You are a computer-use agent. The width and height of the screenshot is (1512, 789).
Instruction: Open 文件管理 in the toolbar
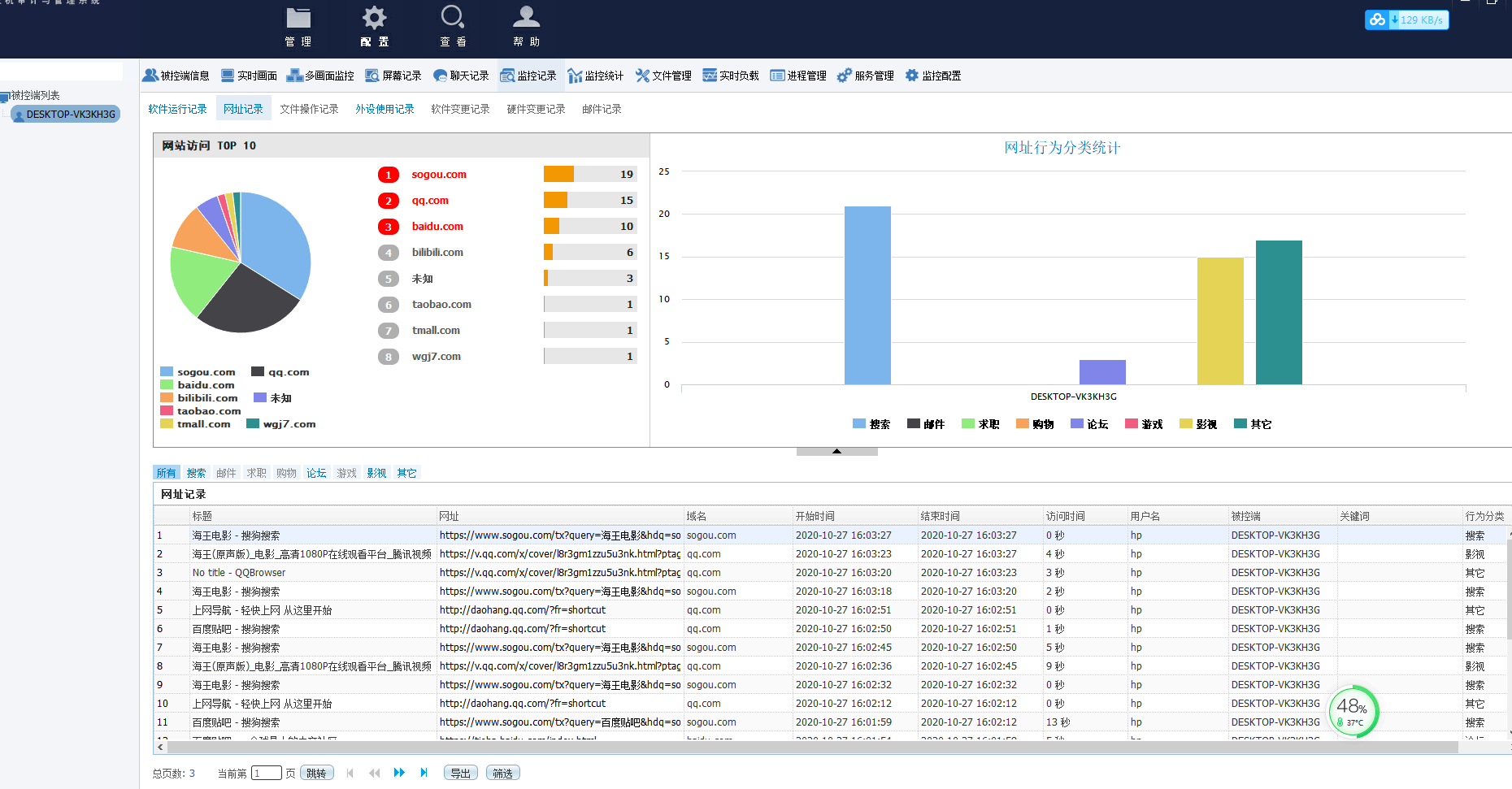(663, 76)
